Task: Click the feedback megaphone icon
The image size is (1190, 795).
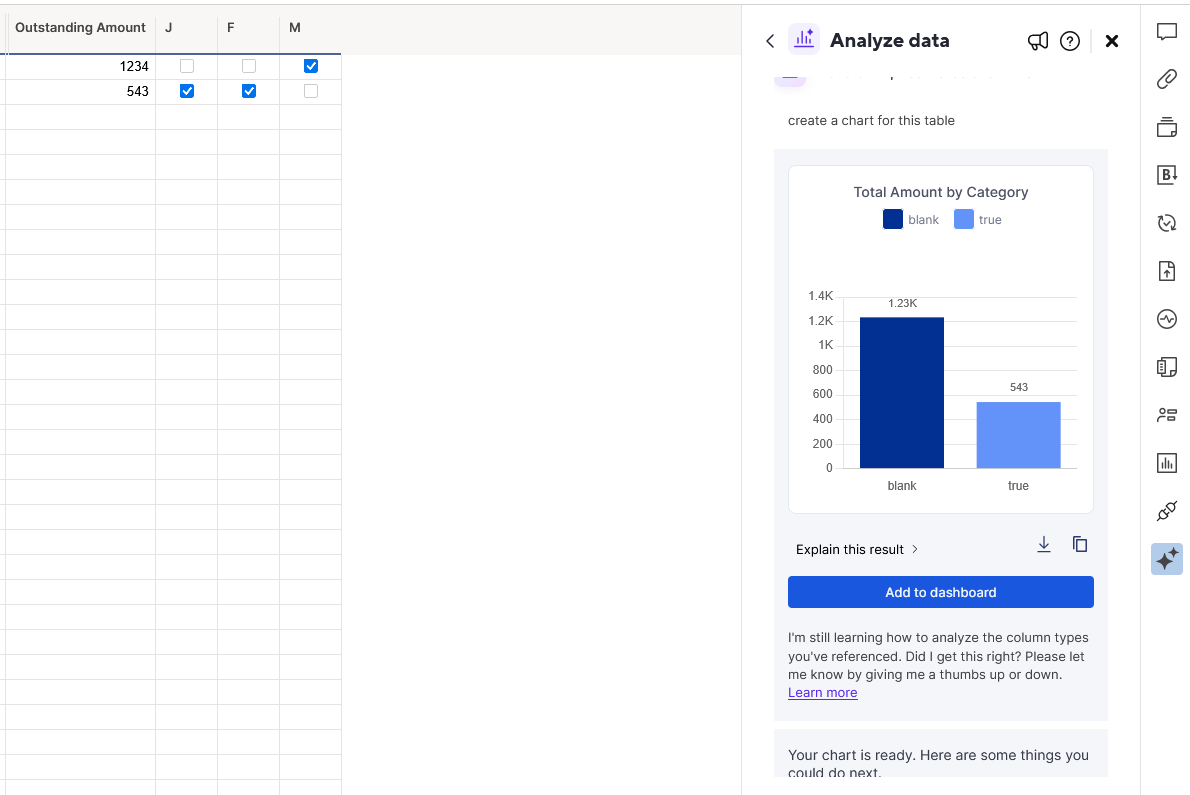Action: click(1037, 41)
